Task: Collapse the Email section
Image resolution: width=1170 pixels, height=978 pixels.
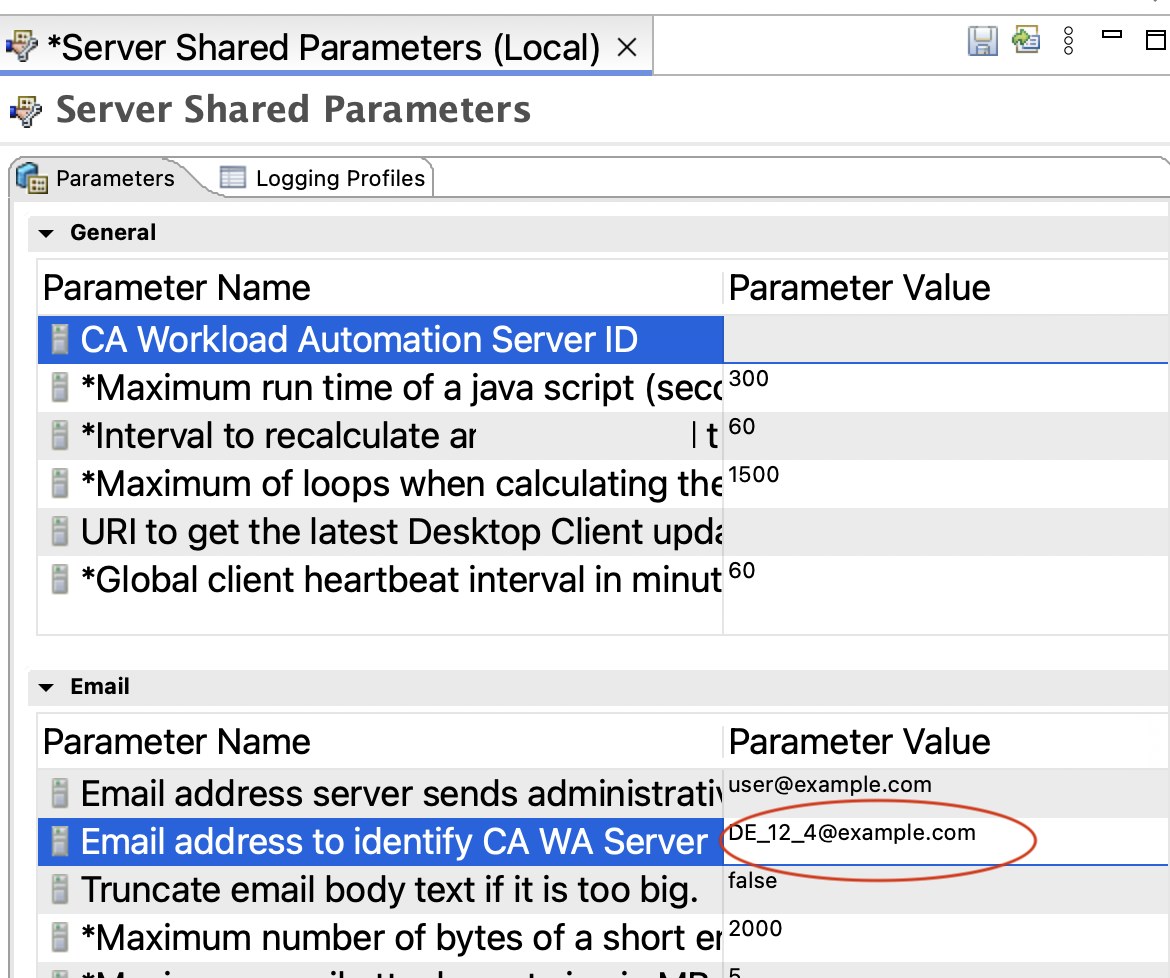Action: tap(46, 687)
